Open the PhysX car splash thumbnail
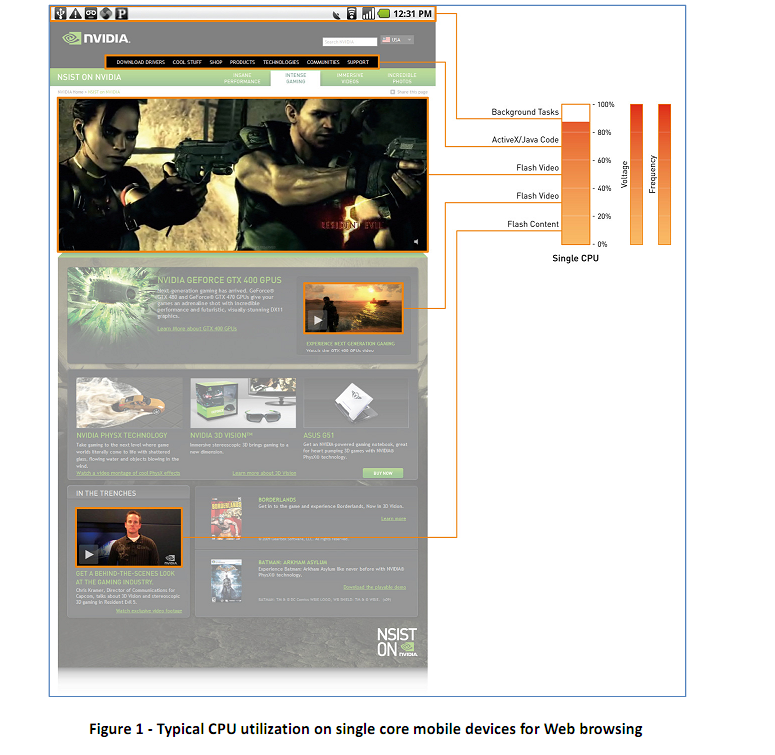 pos(129,403)
